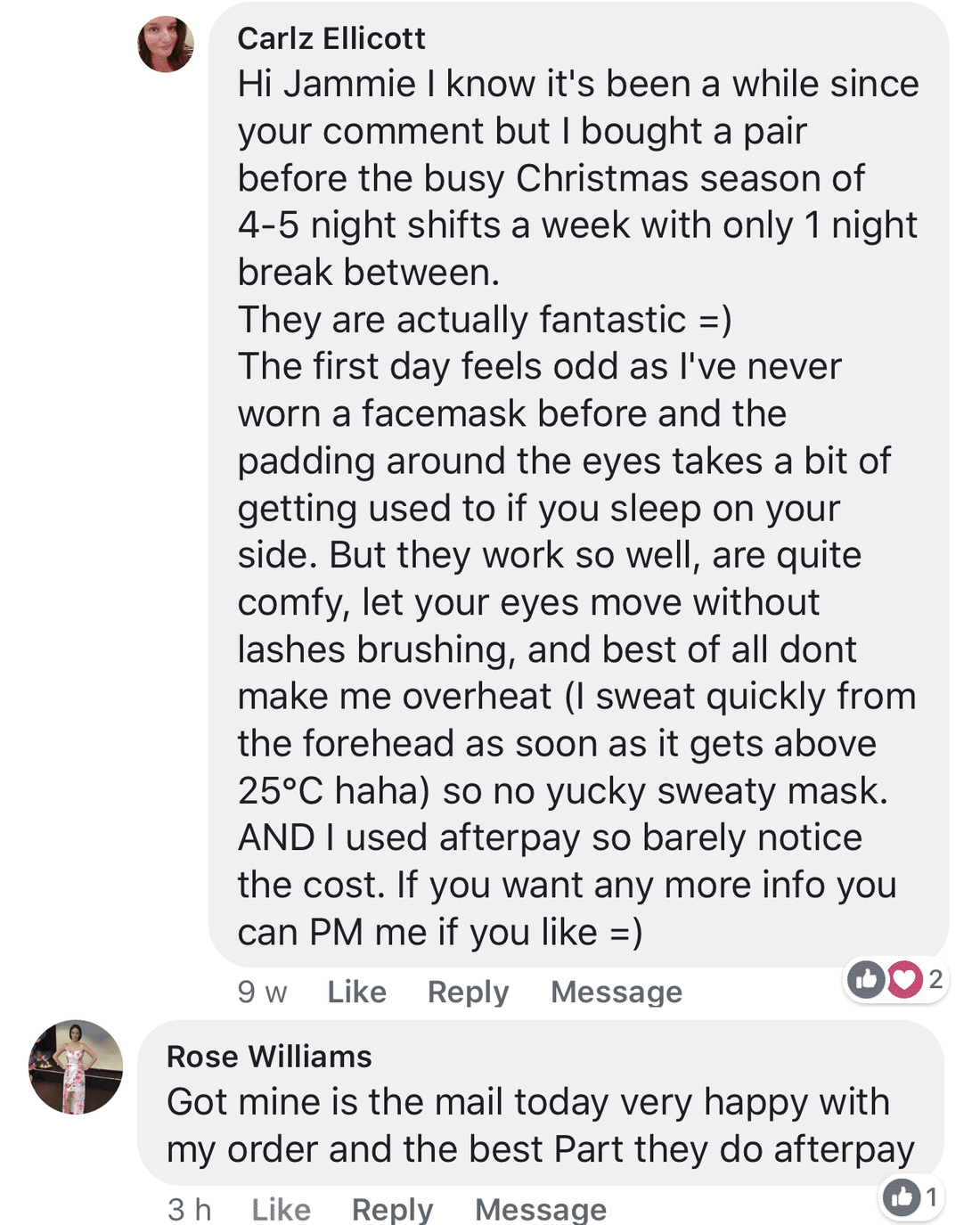Click the 9 w timestamp
The width and height of the screenshot is (980, 1225).
click(x=262, y=992)
